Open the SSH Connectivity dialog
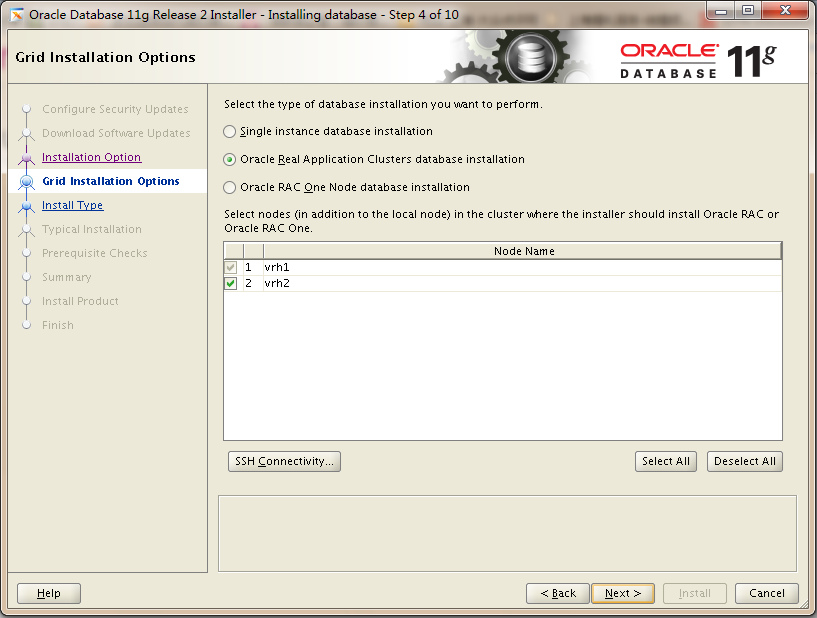This screenshot has width=817, height=618. click(x=284, y=462)
